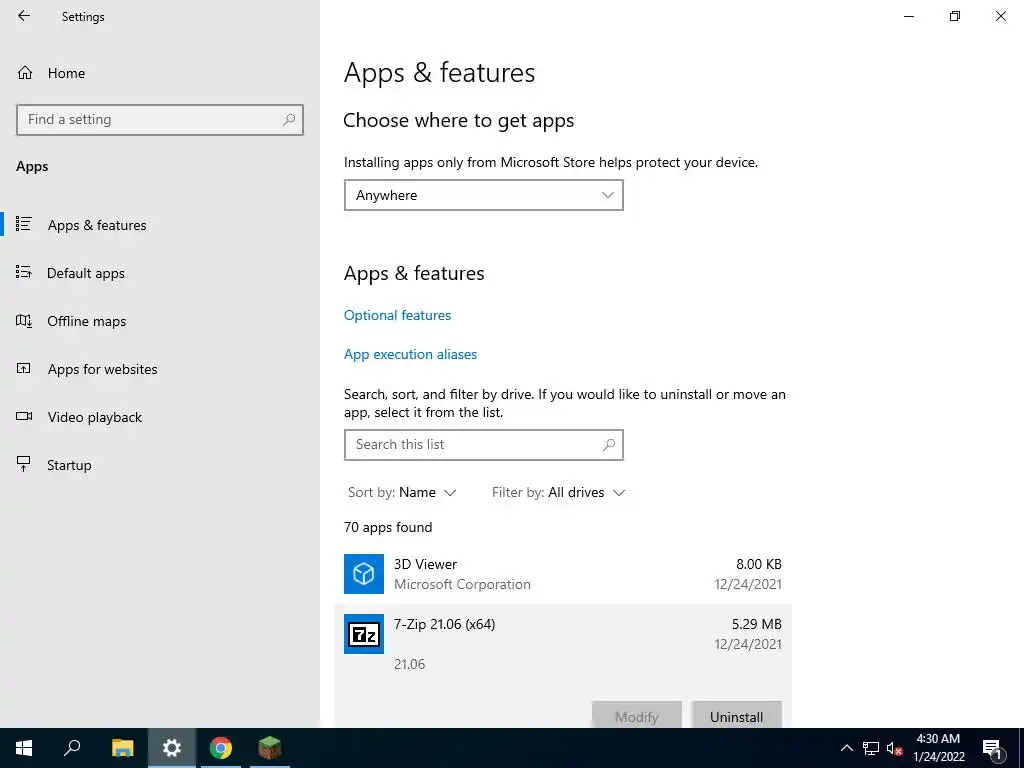The height and width of the screenshot is (768, 1024).
Task: Click the 7-Zip version 21.06 text
Action: point(409,664)
